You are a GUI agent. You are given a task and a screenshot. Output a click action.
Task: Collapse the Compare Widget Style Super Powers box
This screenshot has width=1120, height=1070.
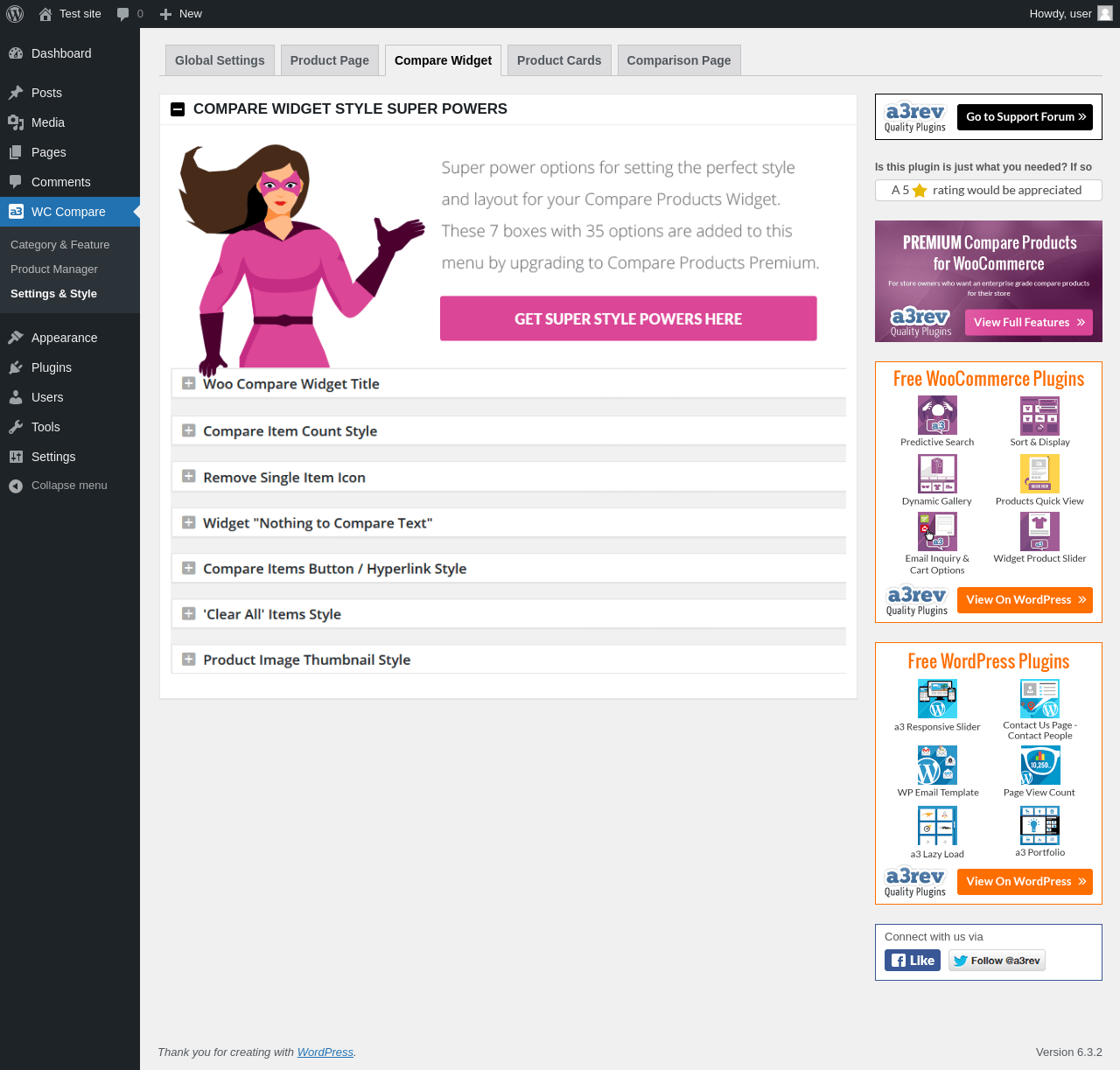click(x=178, y=109)
